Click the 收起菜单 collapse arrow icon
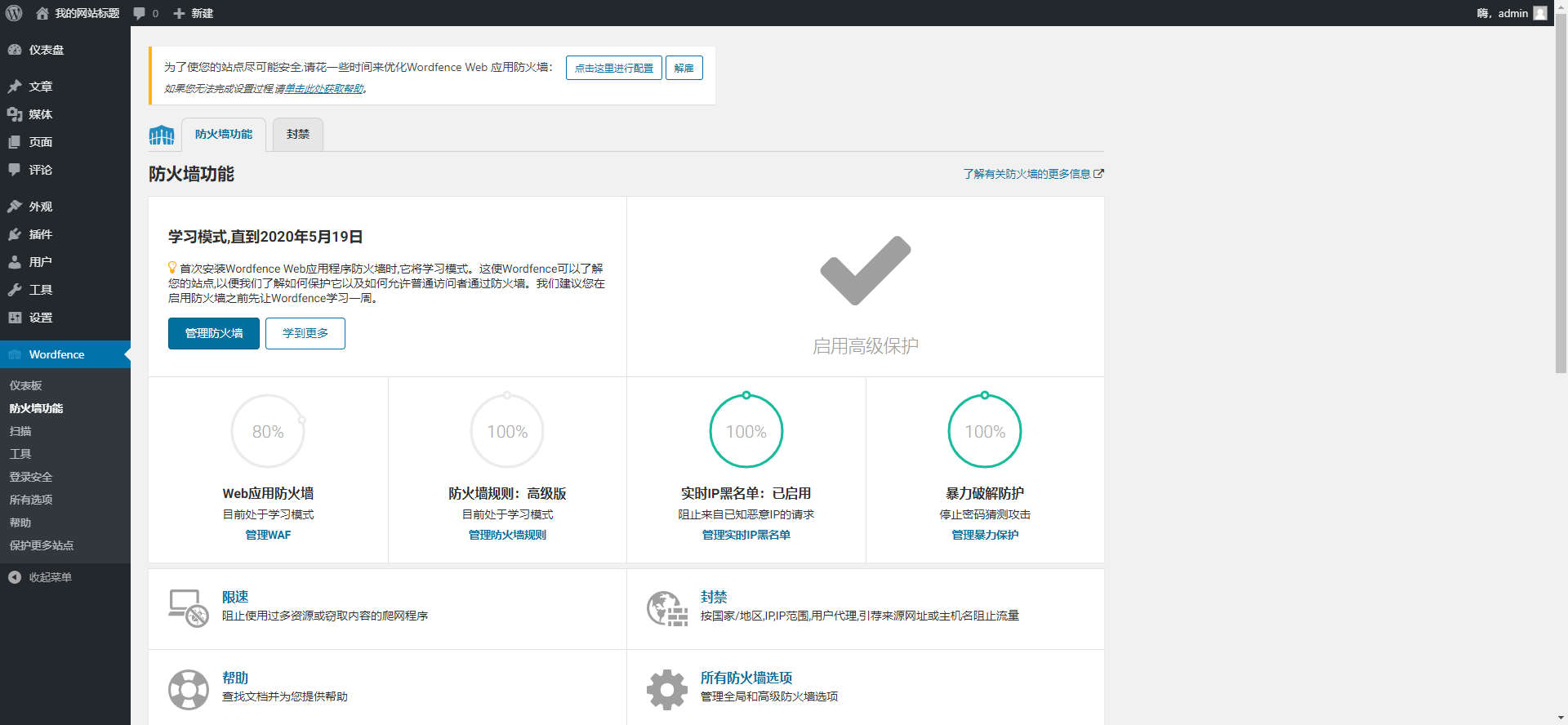1568x725 pixels. tap(15, 577)
